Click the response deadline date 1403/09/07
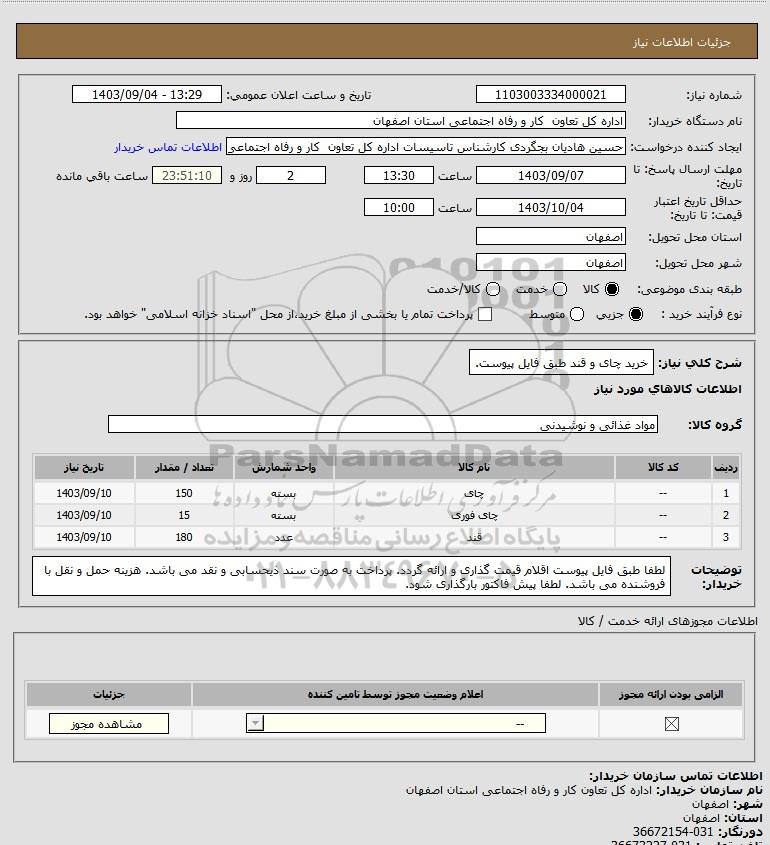Image resolution: width=770 pixels, height=845 pixels. (551, 176)
